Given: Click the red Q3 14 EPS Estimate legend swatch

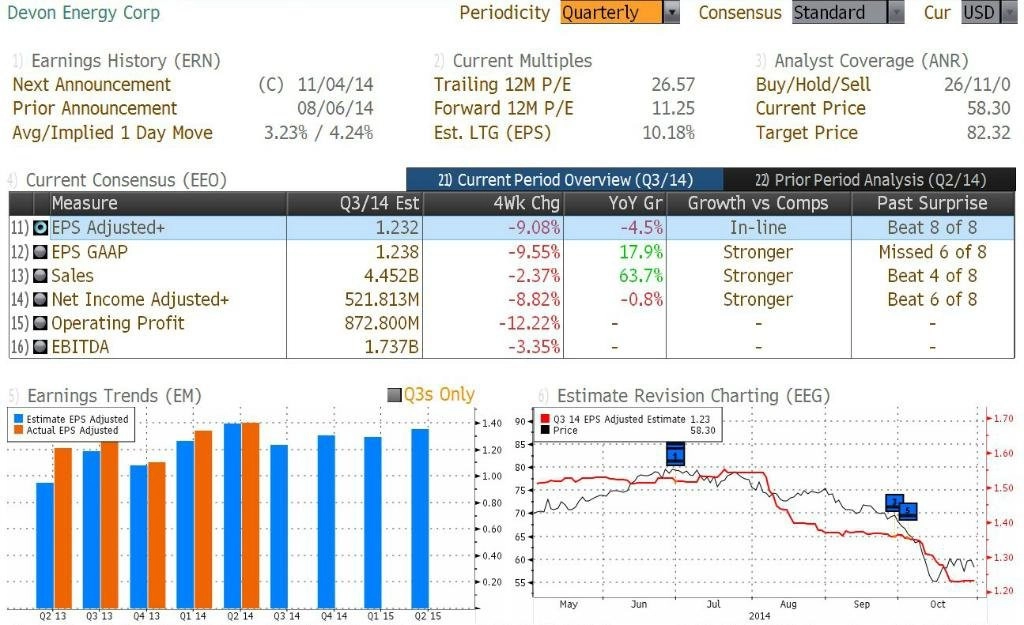Looking at the screenshot, I should (545, 419).
